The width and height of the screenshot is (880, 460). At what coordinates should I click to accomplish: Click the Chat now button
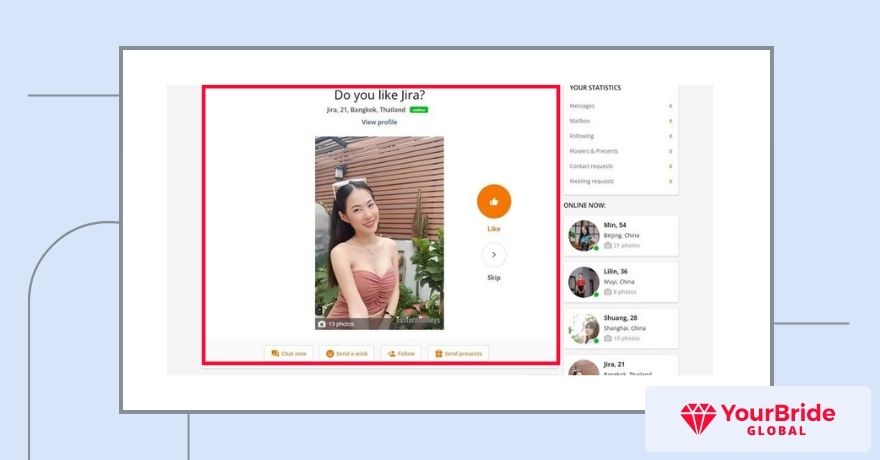click(x=288, y=353)
